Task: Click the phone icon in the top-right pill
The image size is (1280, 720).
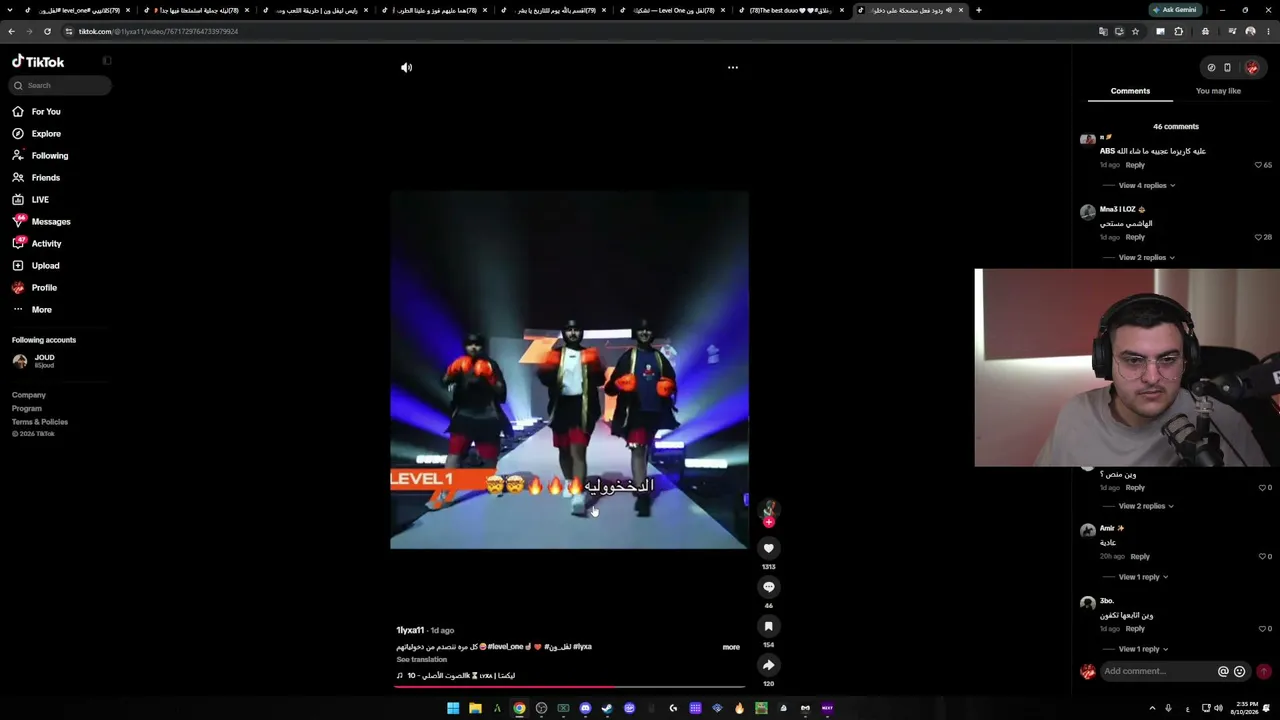Action: point(1227,68)
